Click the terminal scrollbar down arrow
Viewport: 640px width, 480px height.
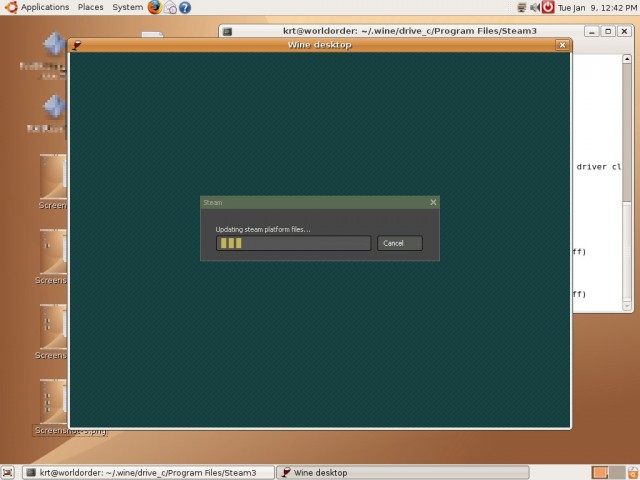pos(627,305)
